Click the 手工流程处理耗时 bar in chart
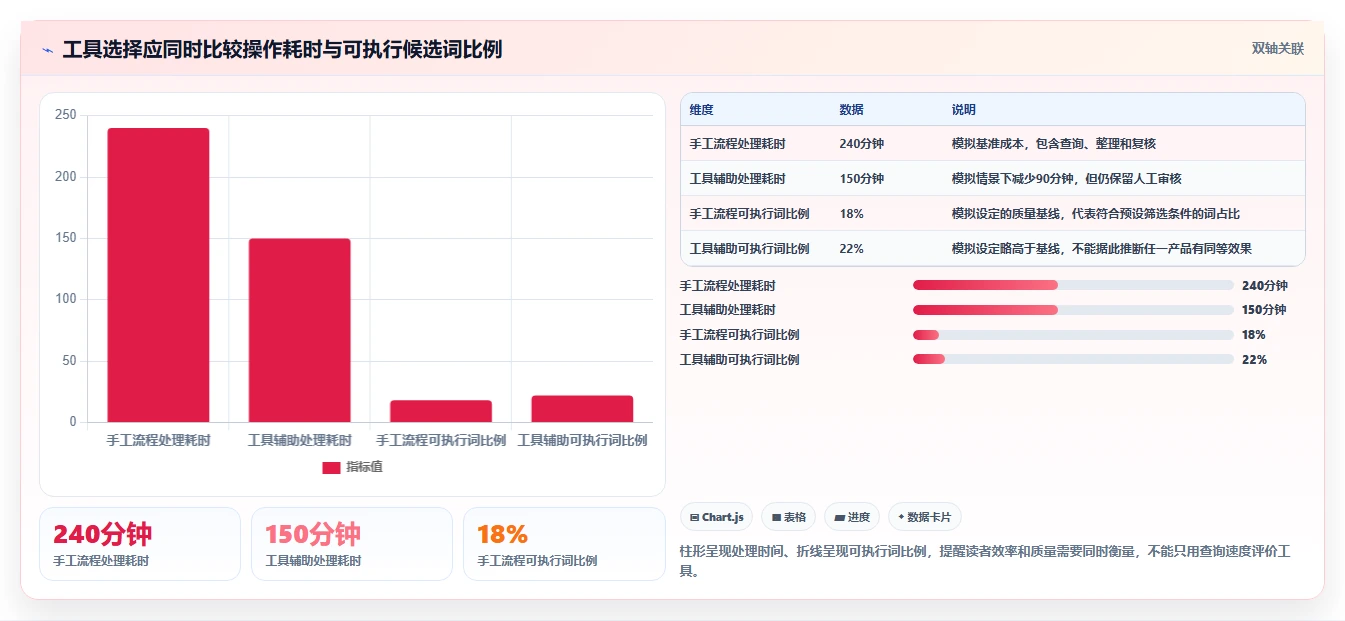This screenshot has height=621, width=1345. (x=158, y=275)
